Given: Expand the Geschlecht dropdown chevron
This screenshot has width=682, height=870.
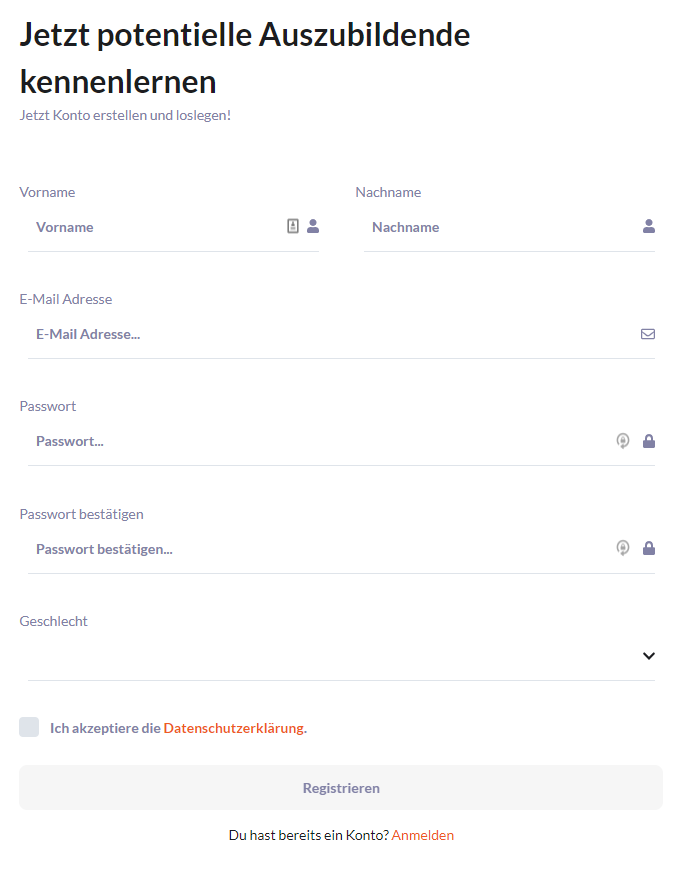Looking at the screenshot, I should pos(649,656).
